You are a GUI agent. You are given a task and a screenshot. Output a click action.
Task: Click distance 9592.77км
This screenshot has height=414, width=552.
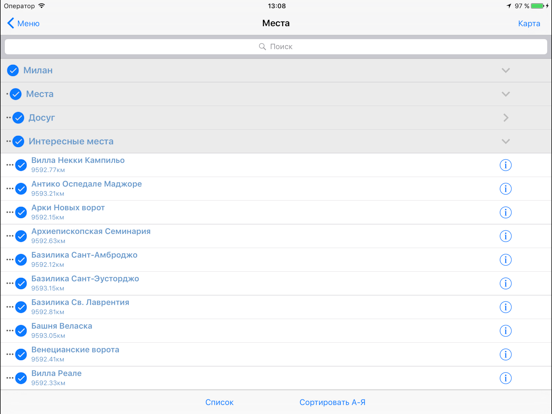pyautogui.click(x=48, y=170)
